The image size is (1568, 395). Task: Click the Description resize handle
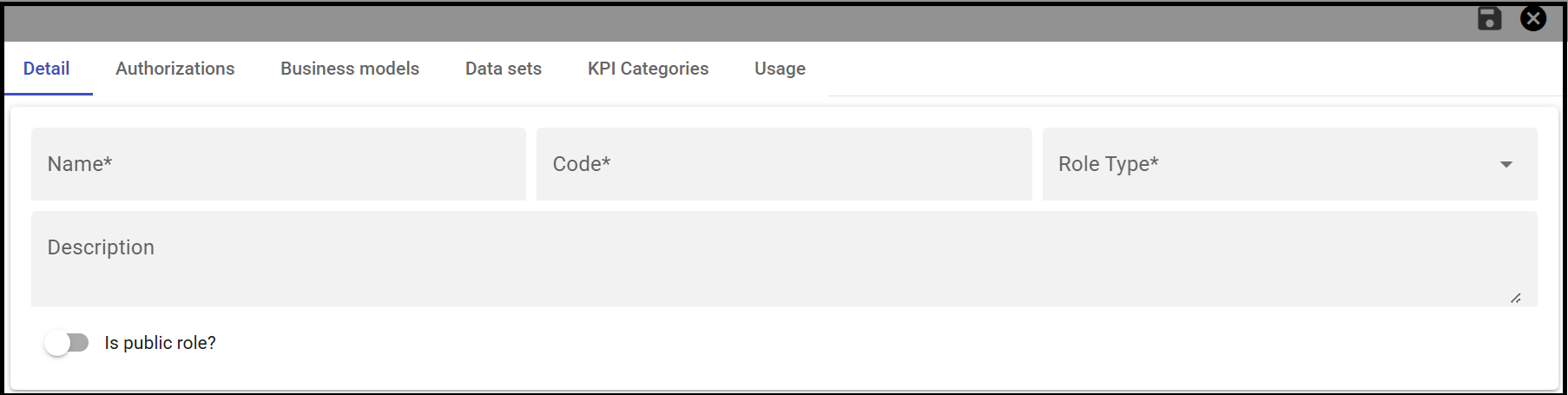[x=1516, y=298]
